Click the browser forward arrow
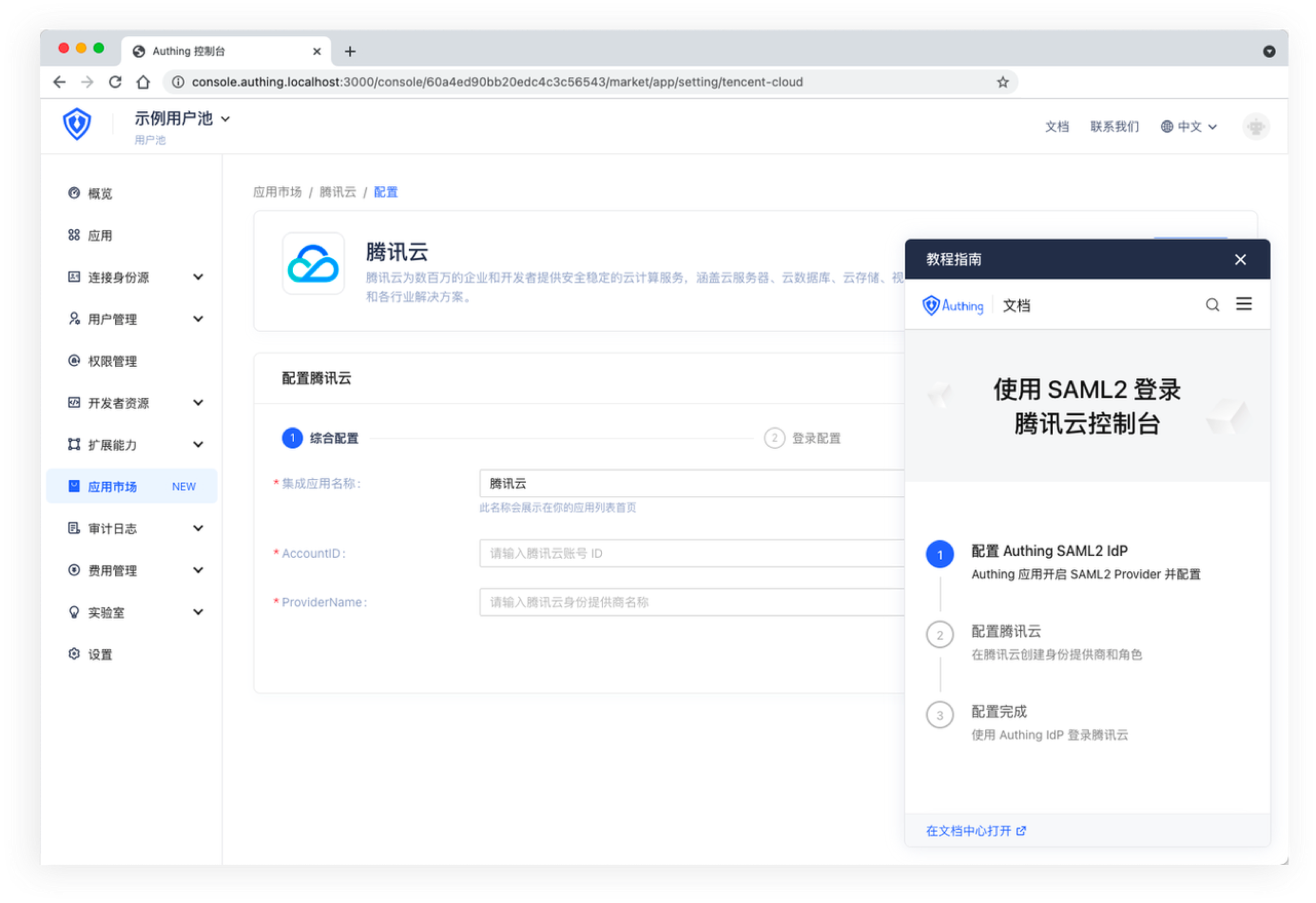 [x=87, y=82]
